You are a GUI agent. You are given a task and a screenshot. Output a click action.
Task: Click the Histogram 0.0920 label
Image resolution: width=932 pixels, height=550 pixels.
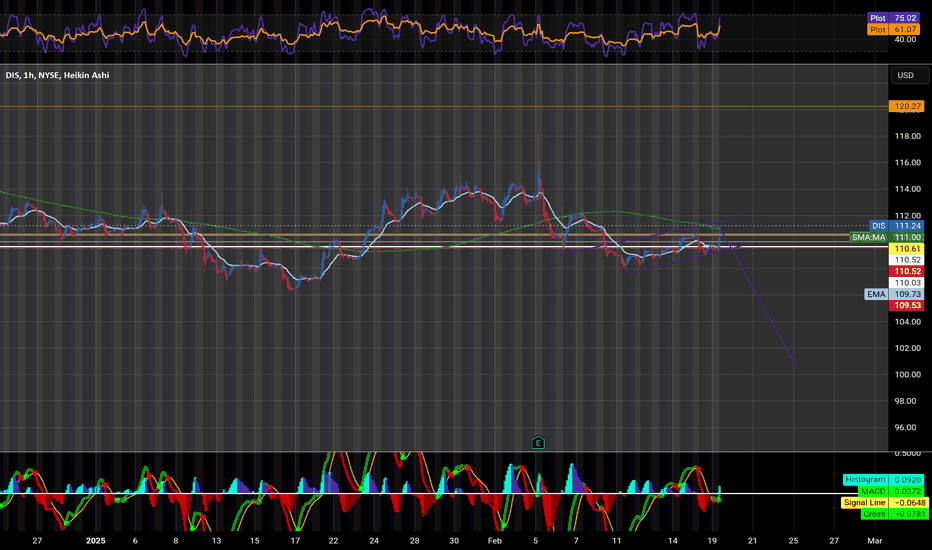pyautogui.click(x=883, y=480)
